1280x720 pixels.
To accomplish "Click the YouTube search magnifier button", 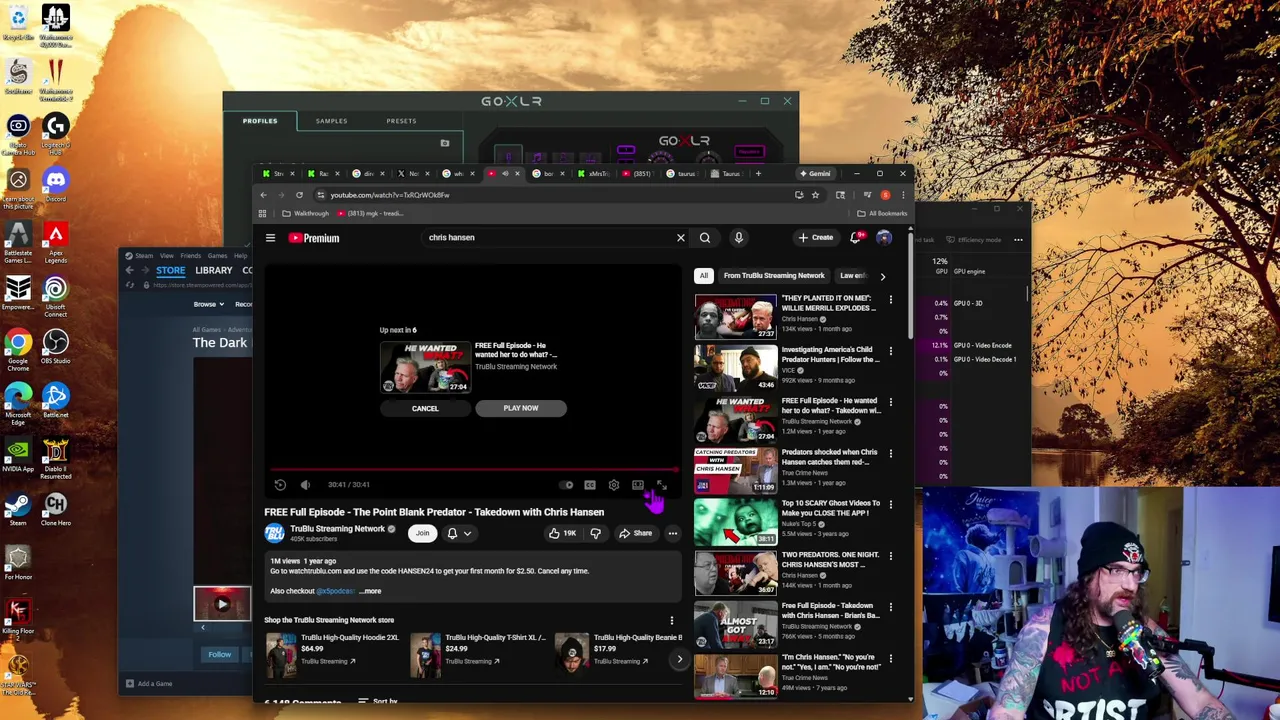I will 705,238.
